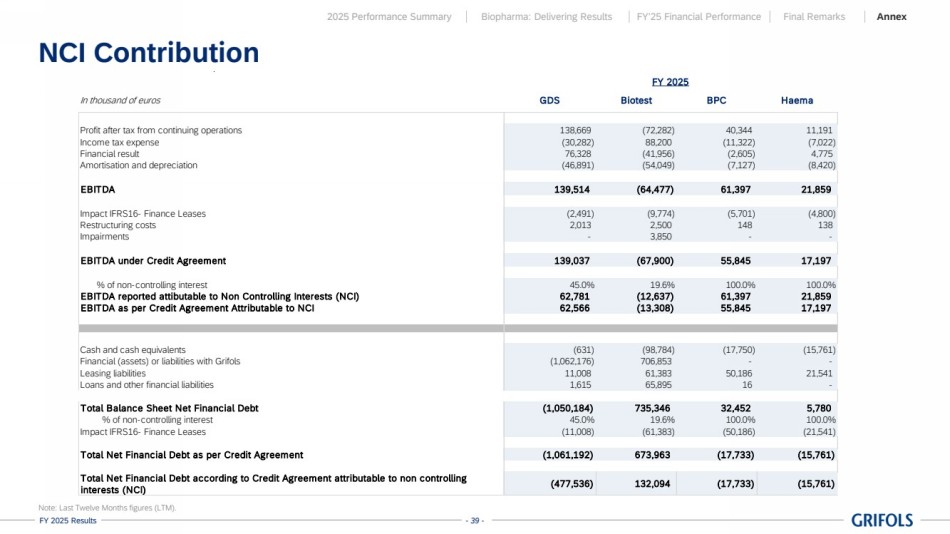Switch to Biopharma: Delivering Results tab

coord(548,17)
